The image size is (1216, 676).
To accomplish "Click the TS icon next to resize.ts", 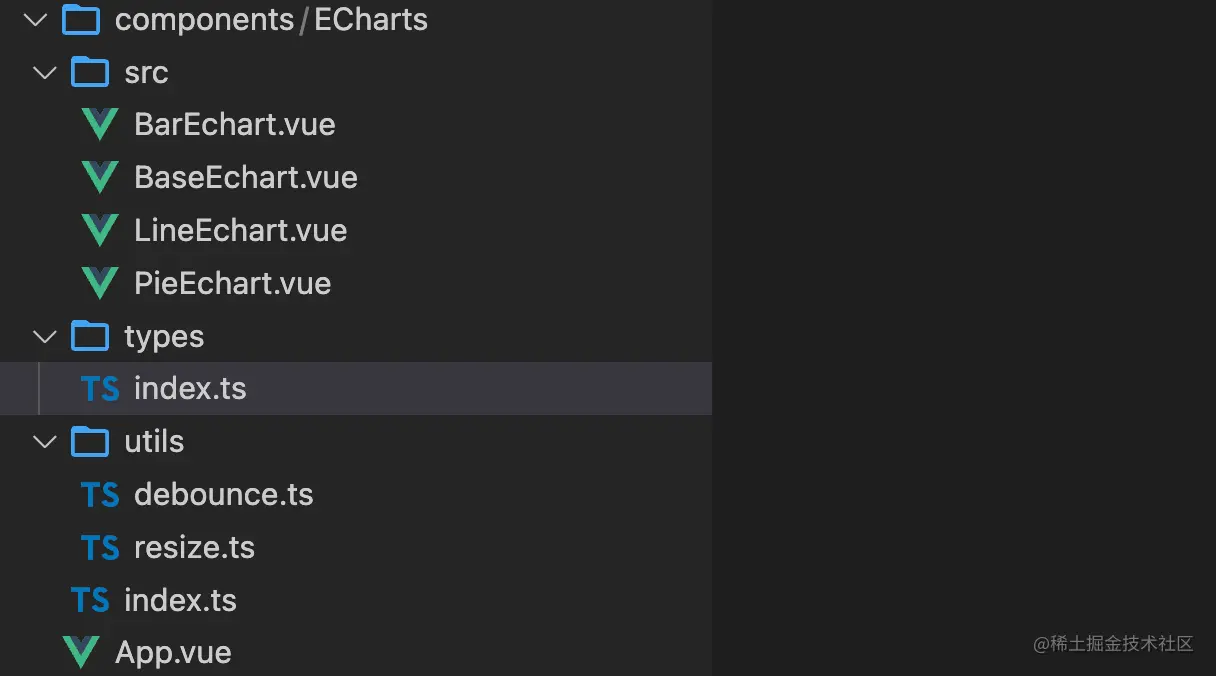I will (x=100, y=548).
